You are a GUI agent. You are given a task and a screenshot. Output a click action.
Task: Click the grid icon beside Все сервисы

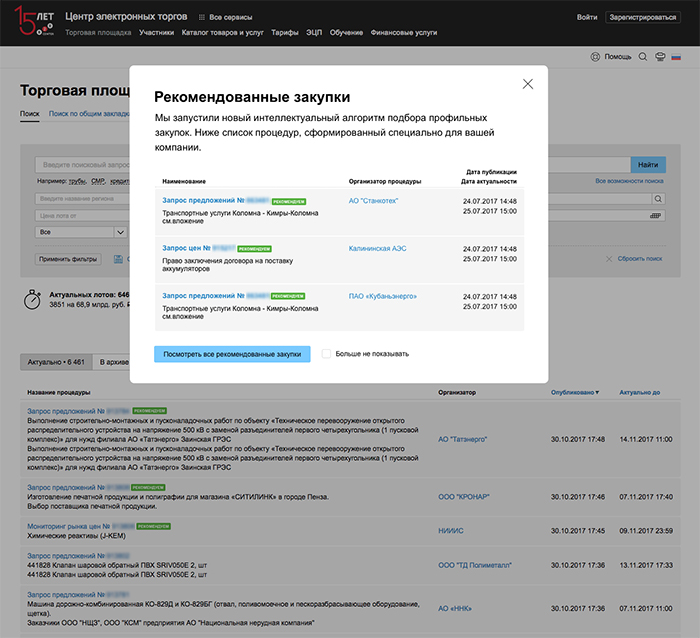201,18
